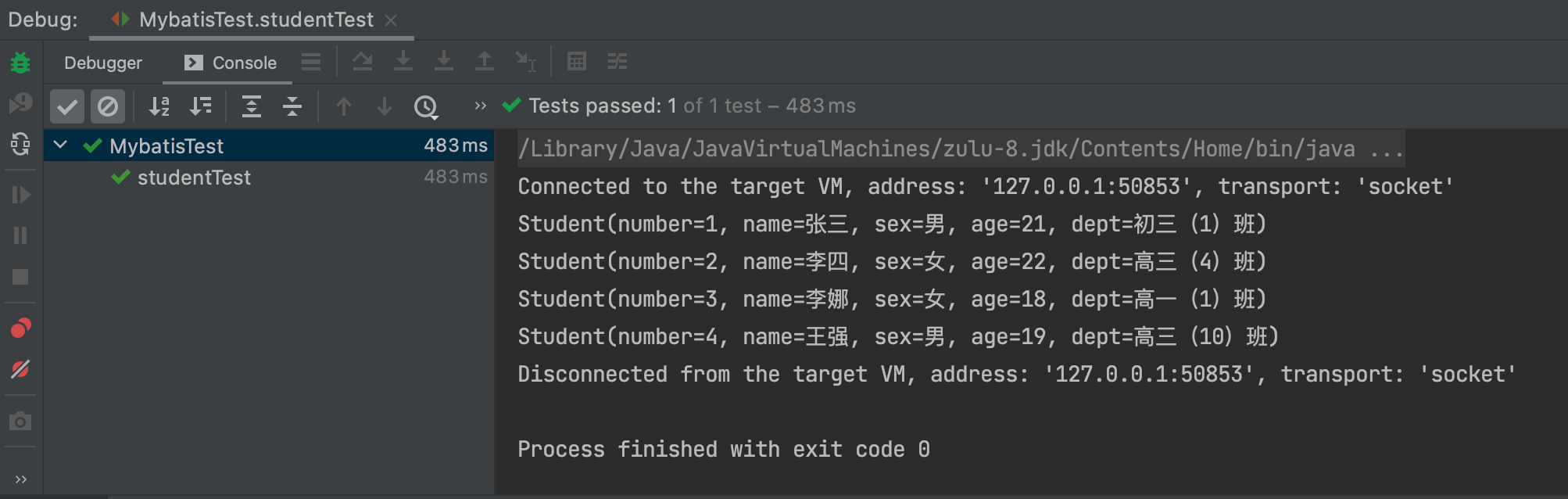The image size is (1568, 499).
Task: Open View Breakpoints red circles icon
Action: click(20, 328)
